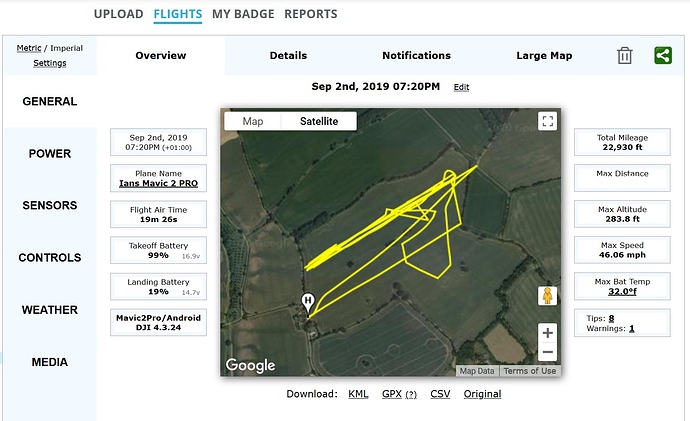Switch map to Map view
The height and width of the screenshot is (421, 690).
(x=253, y=121)
